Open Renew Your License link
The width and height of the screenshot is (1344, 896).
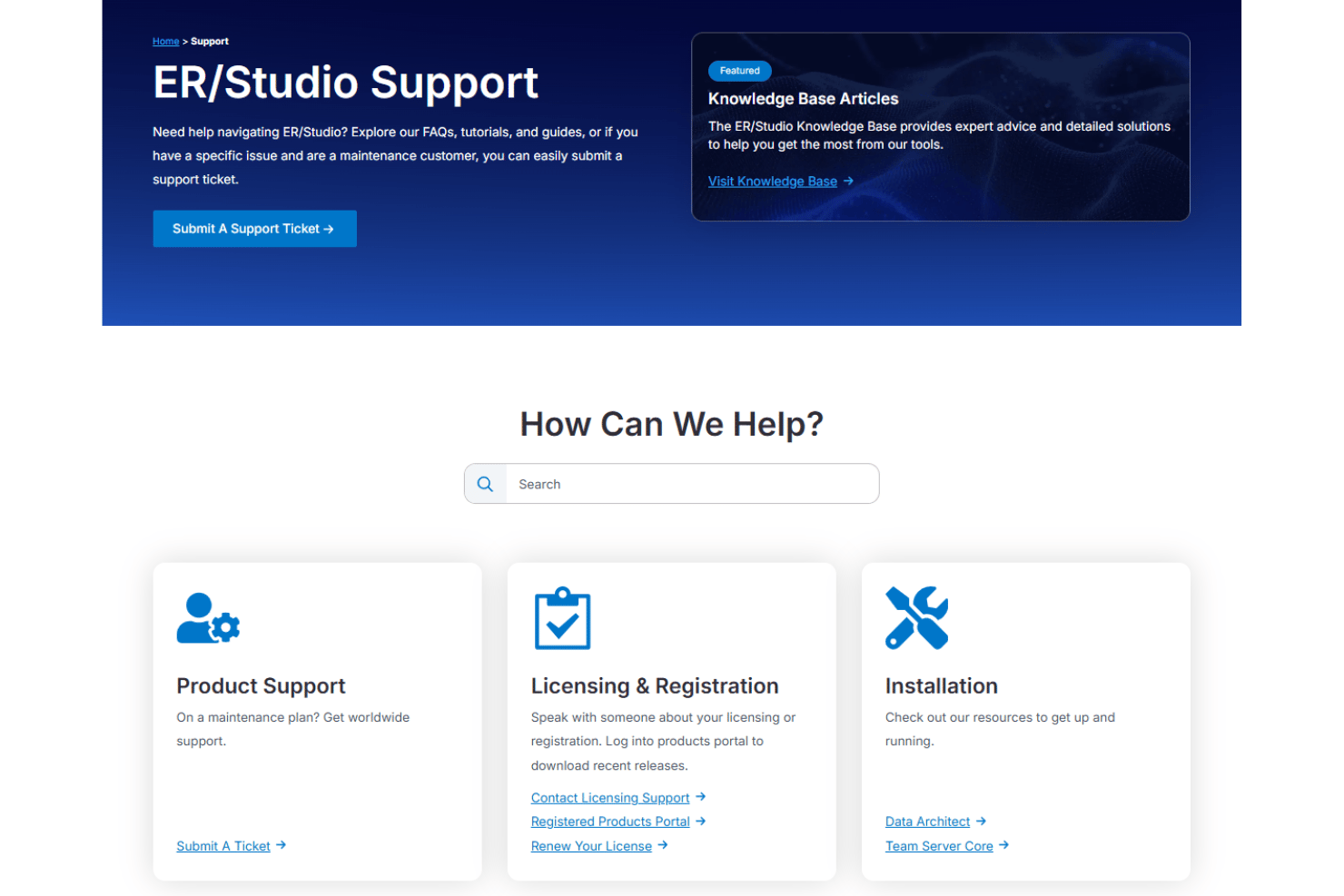point(591,846)
